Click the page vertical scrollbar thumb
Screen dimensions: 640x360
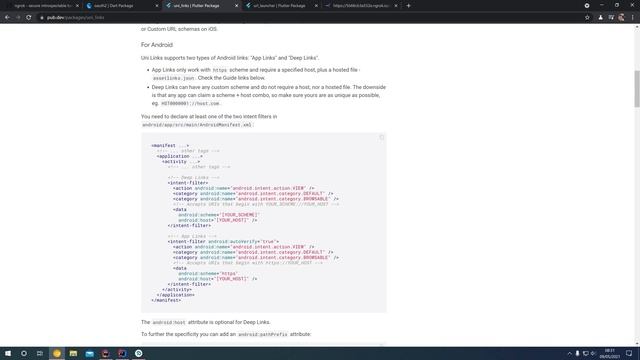click(637, 89)
